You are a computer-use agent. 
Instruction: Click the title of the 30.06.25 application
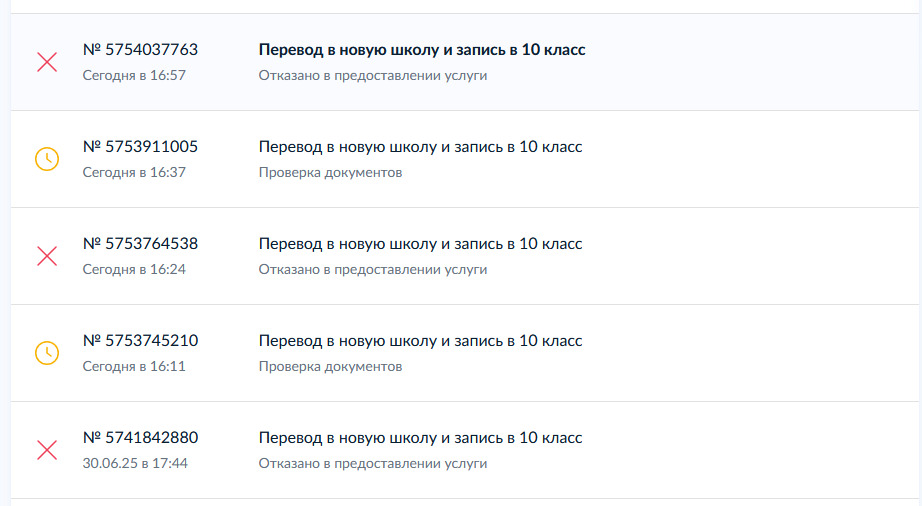pos(420,438)
